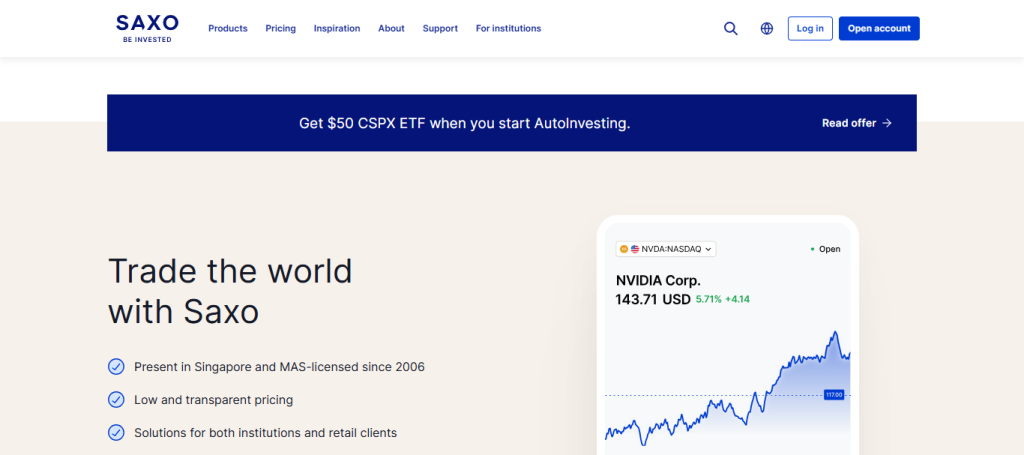1024x455 pixels.
Task: Click the green Open status dot
Action: 812,249
